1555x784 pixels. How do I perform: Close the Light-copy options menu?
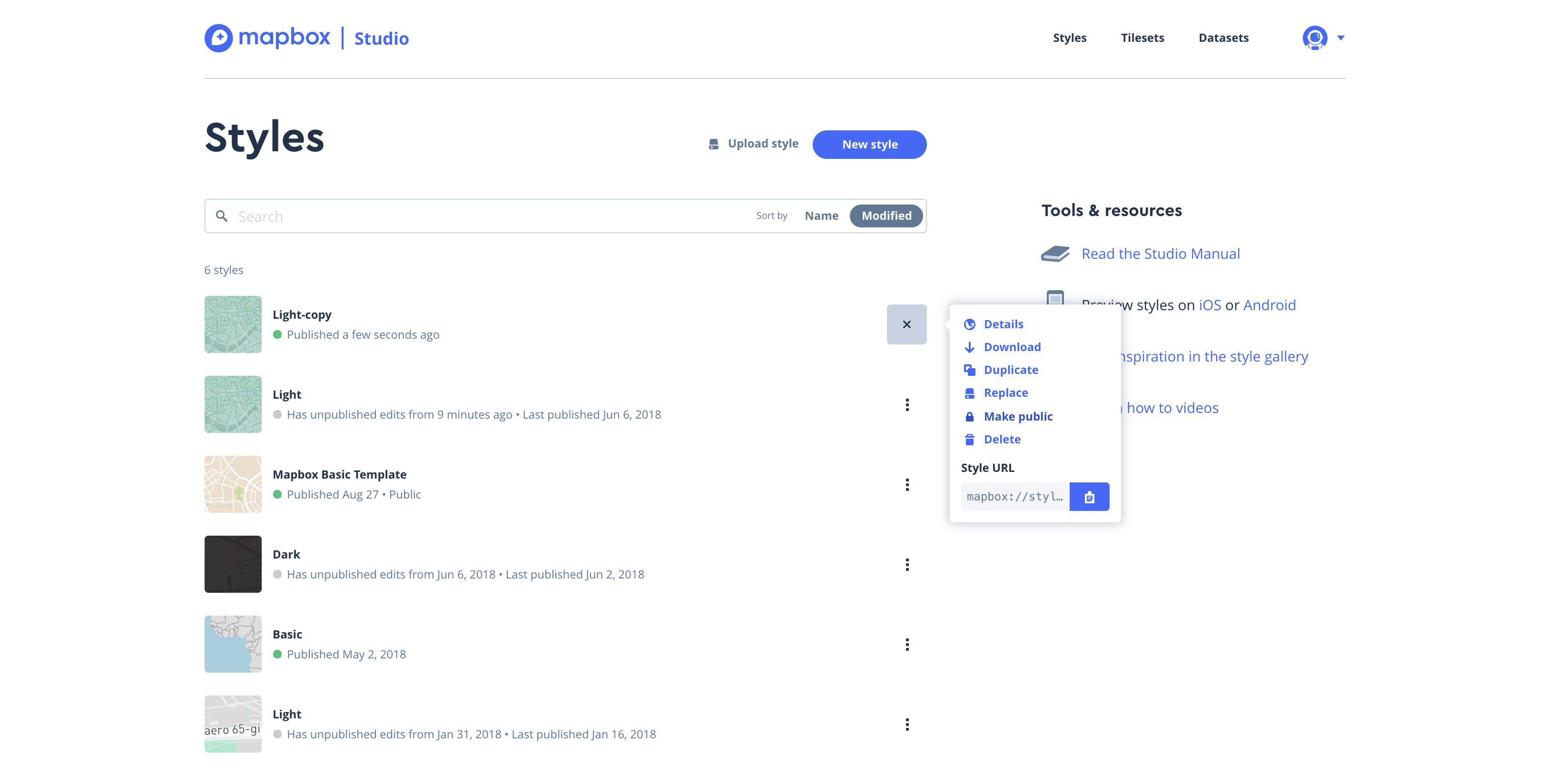click(x=906, y=325)
